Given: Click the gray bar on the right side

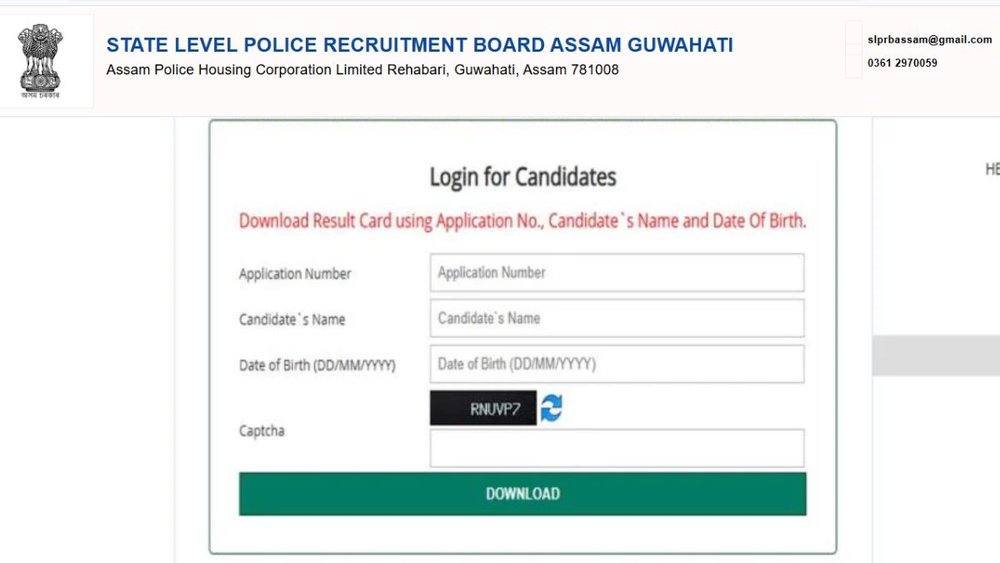Looking at the screenshot, I should click(936, 355).
